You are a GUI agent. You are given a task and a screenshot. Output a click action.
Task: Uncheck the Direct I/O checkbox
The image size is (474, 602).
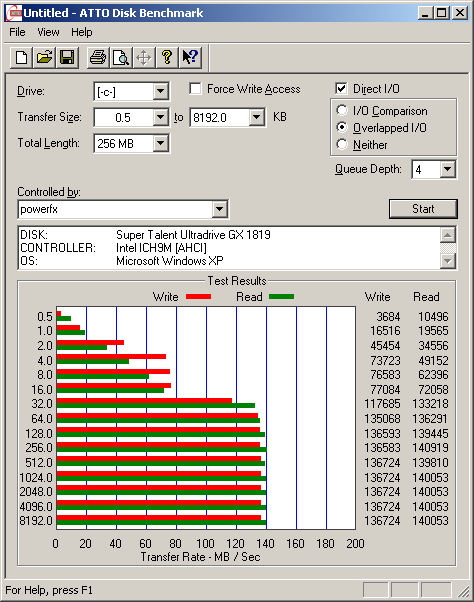(341, 89)
